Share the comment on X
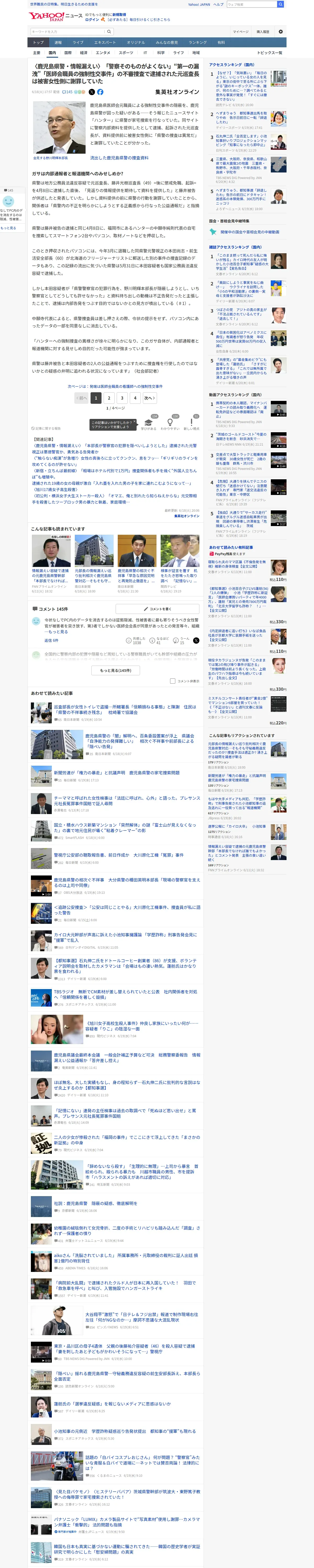 click(196, 640)
